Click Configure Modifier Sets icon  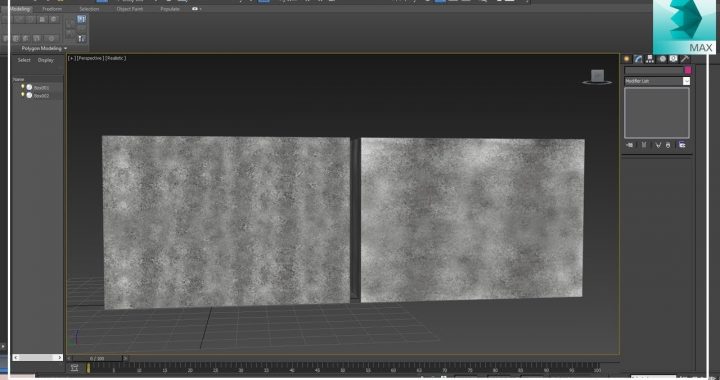(682, 145)
